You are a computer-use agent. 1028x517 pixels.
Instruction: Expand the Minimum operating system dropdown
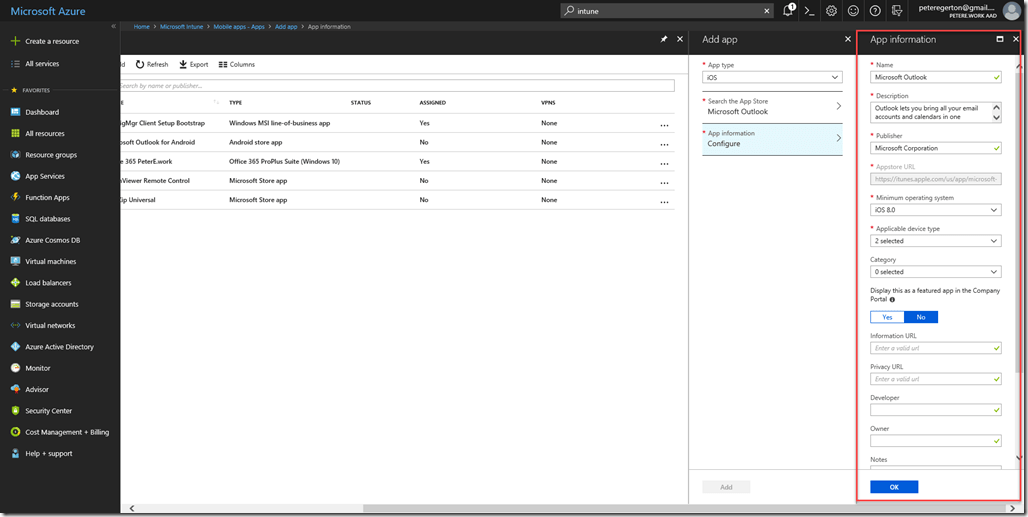935,210
